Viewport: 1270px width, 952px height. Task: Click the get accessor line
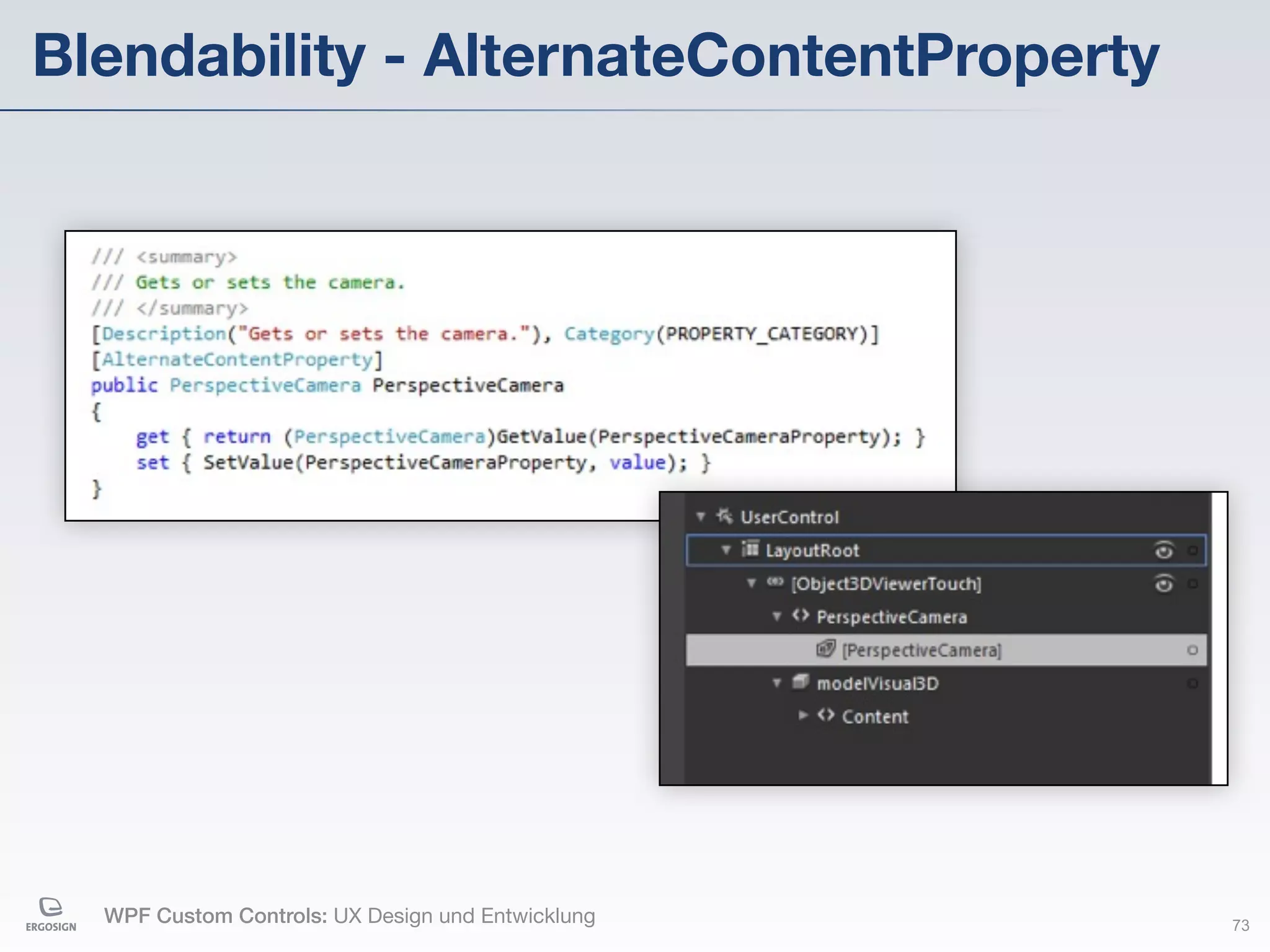pos(531,437)
